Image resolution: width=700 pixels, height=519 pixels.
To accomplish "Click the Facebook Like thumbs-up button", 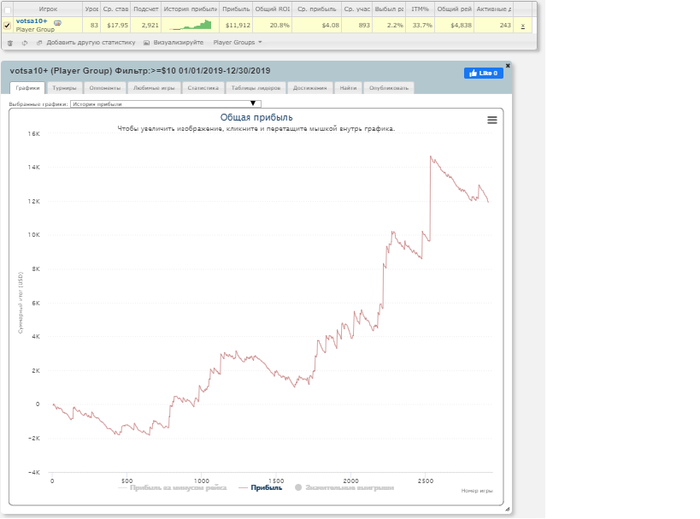I will coord(483,73).
